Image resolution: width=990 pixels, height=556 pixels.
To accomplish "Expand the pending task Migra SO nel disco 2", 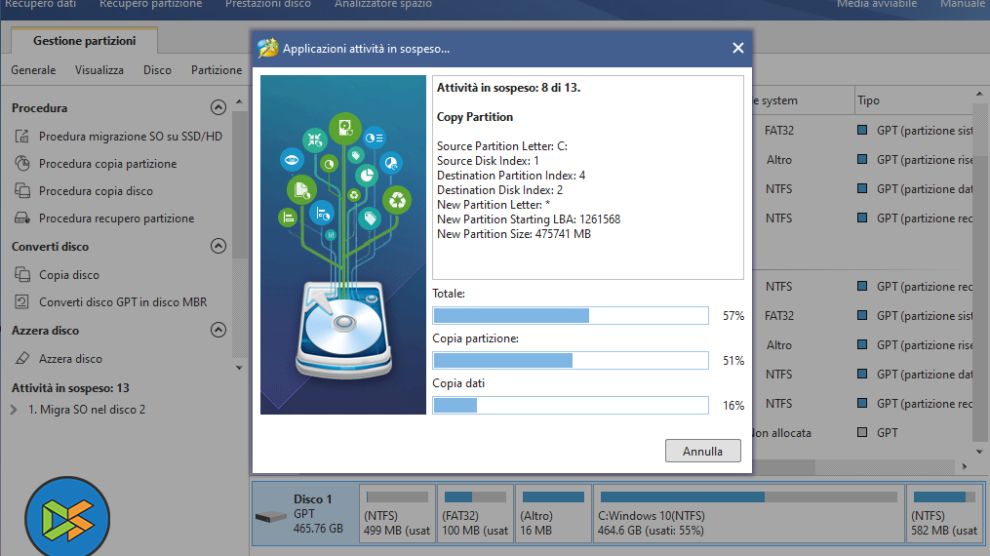I will [14, 409].
